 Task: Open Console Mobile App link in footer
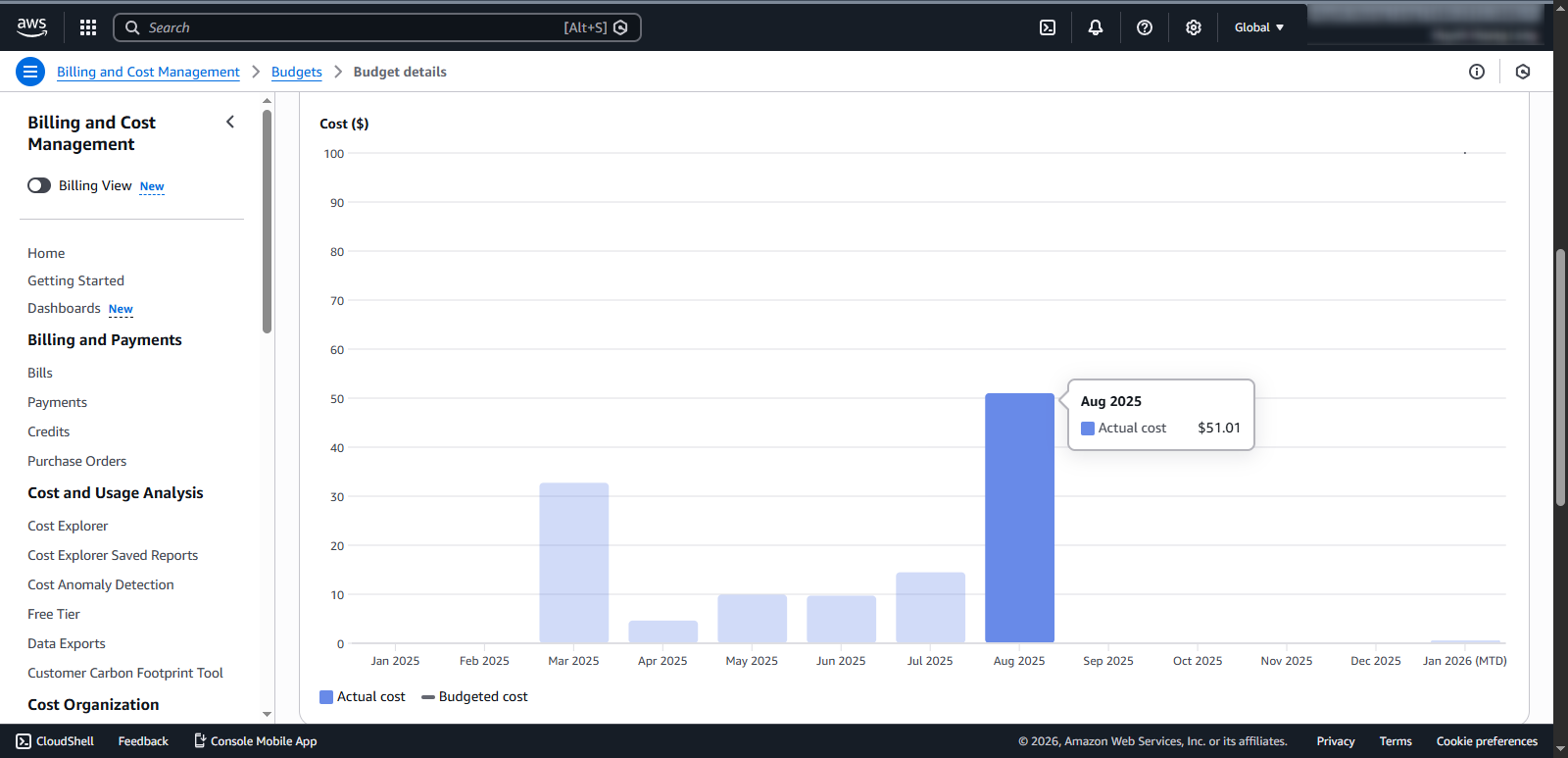(x=255, y=741)
